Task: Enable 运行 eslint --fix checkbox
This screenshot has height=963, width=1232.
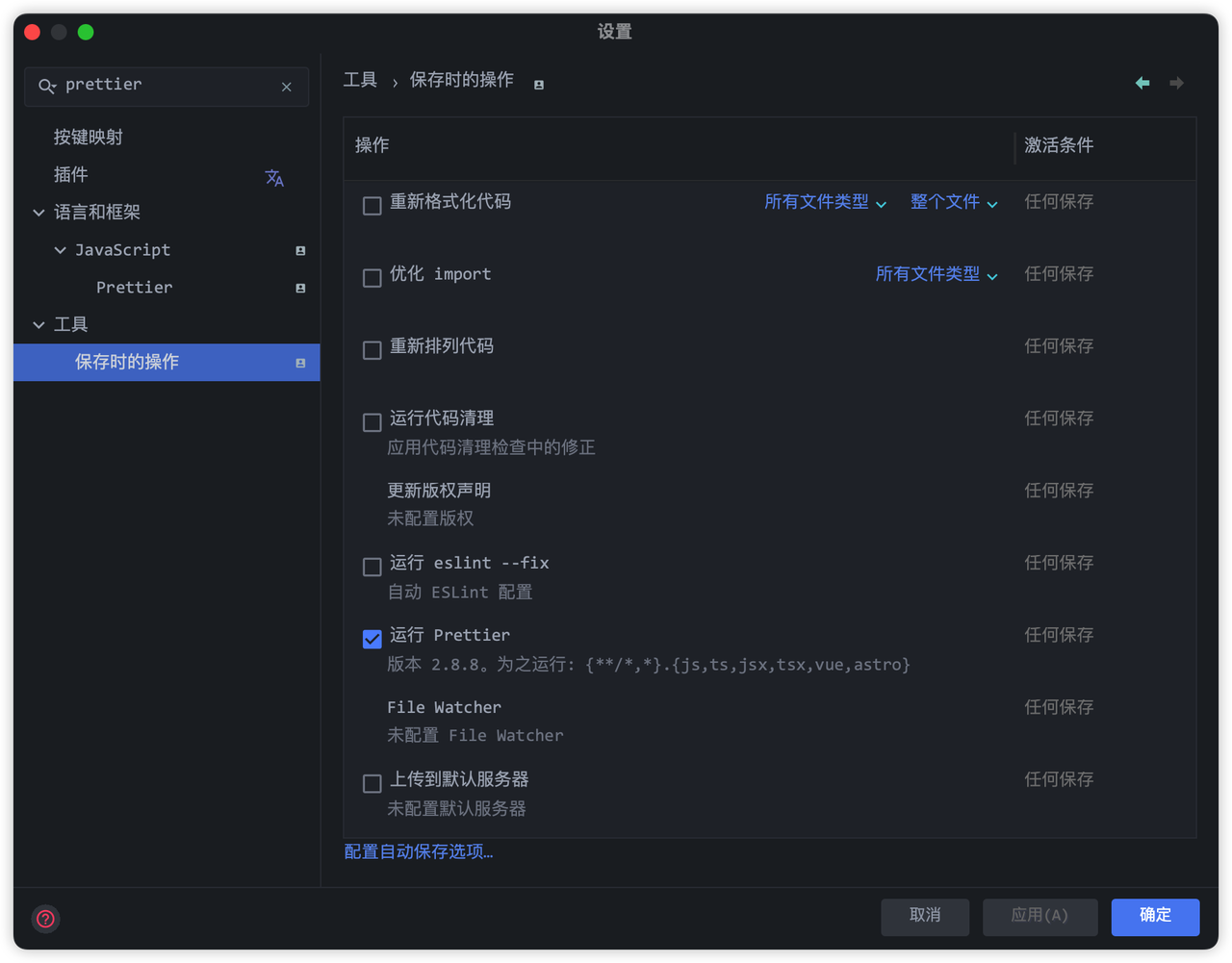Action: 372,566
